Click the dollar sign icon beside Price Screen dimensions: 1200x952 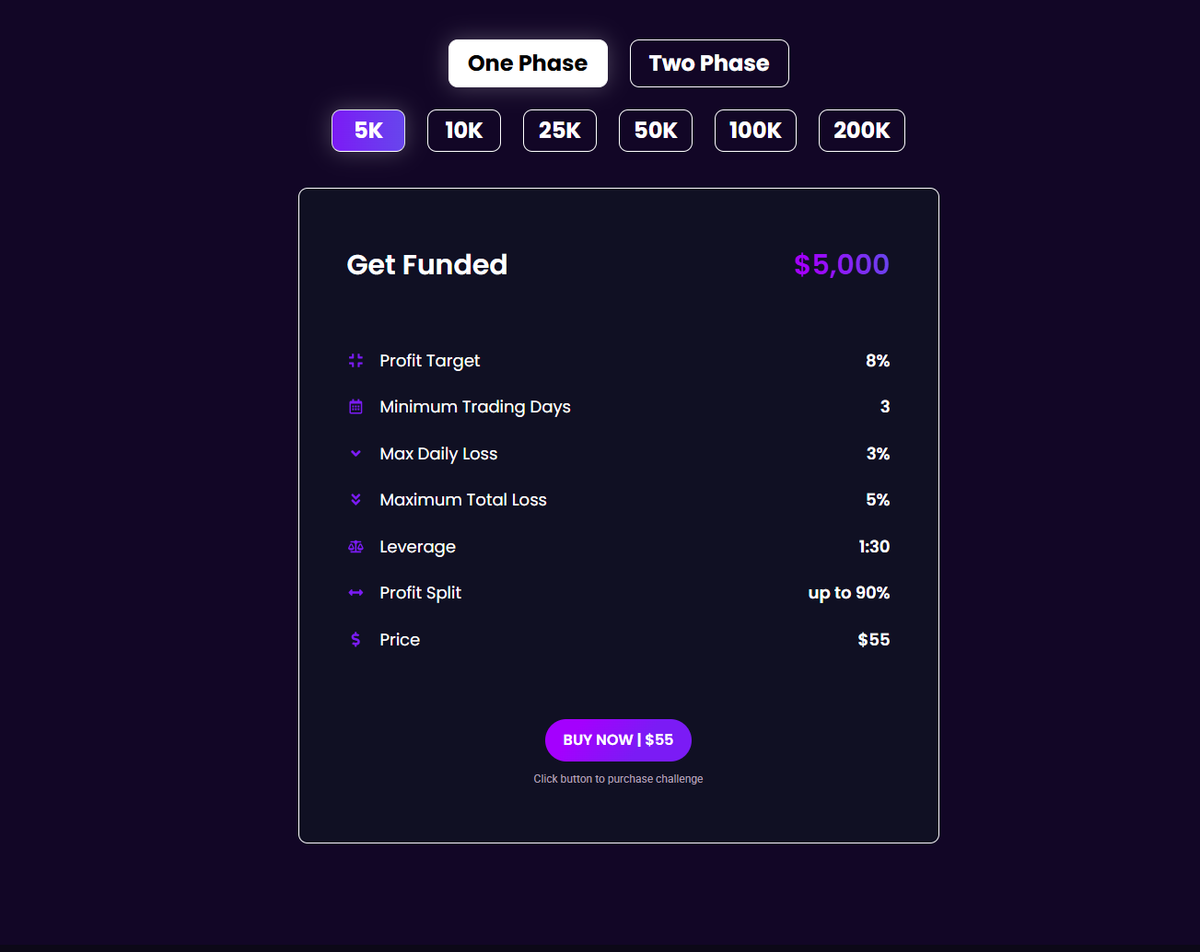click(356, 640)
